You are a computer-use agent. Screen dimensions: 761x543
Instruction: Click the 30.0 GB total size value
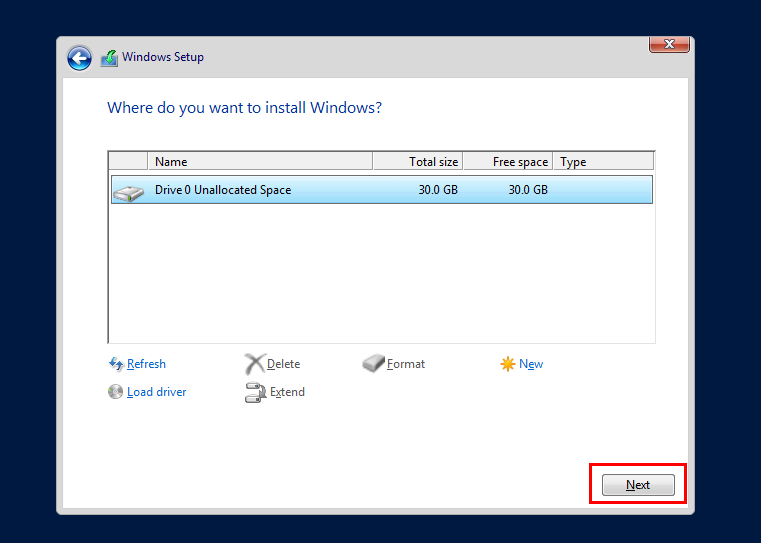coord(438,190)
